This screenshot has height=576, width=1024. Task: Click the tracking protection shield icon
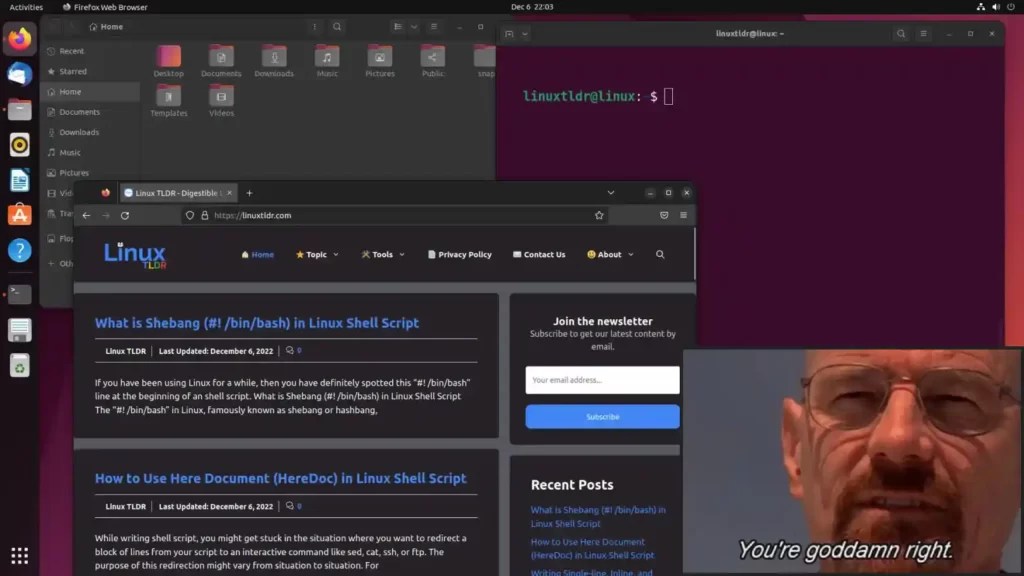click(190, 216)
